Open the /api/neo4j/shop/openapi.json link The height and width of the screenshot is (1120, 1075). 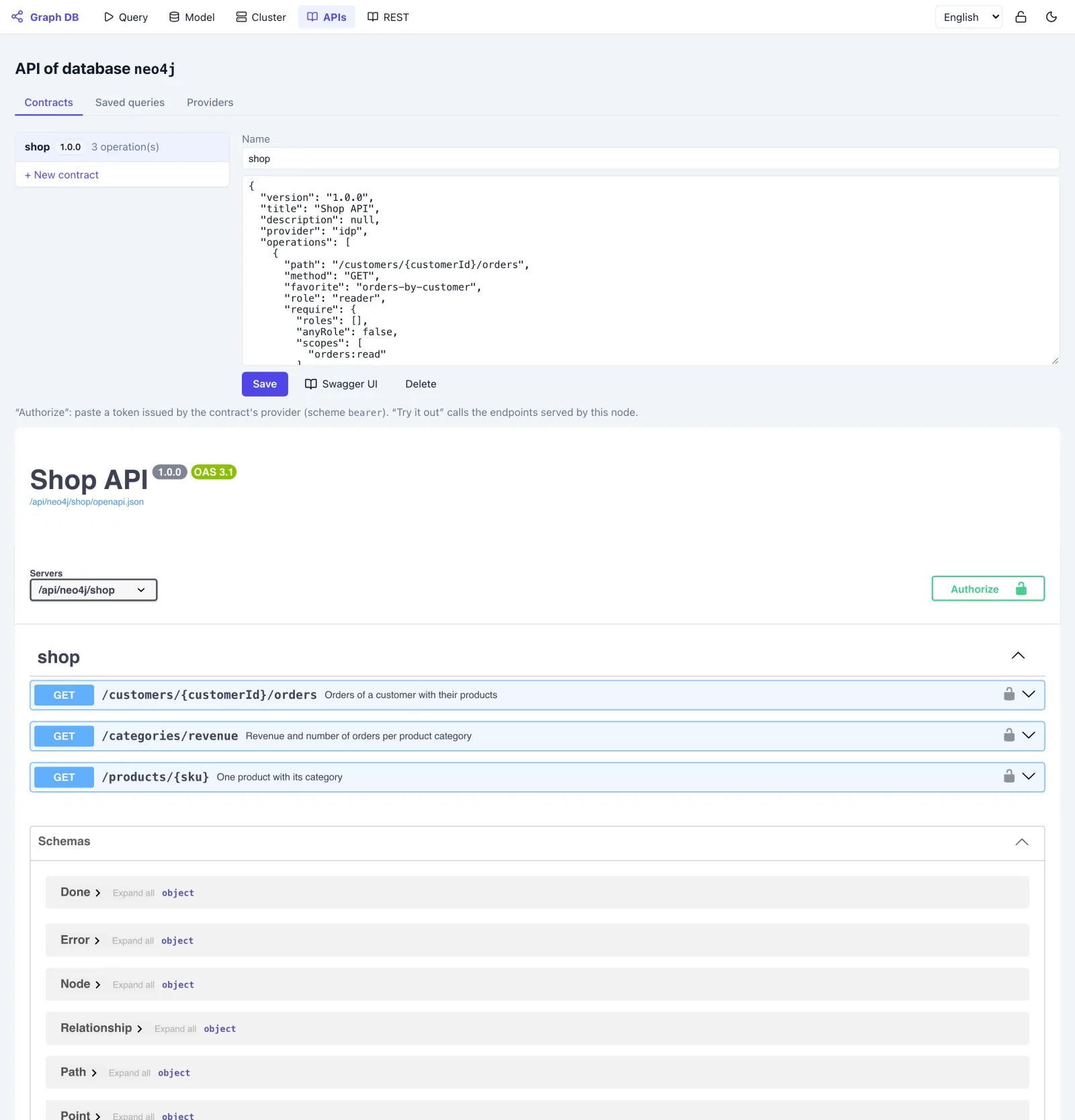pyautogui.click(x=87, y=502)
